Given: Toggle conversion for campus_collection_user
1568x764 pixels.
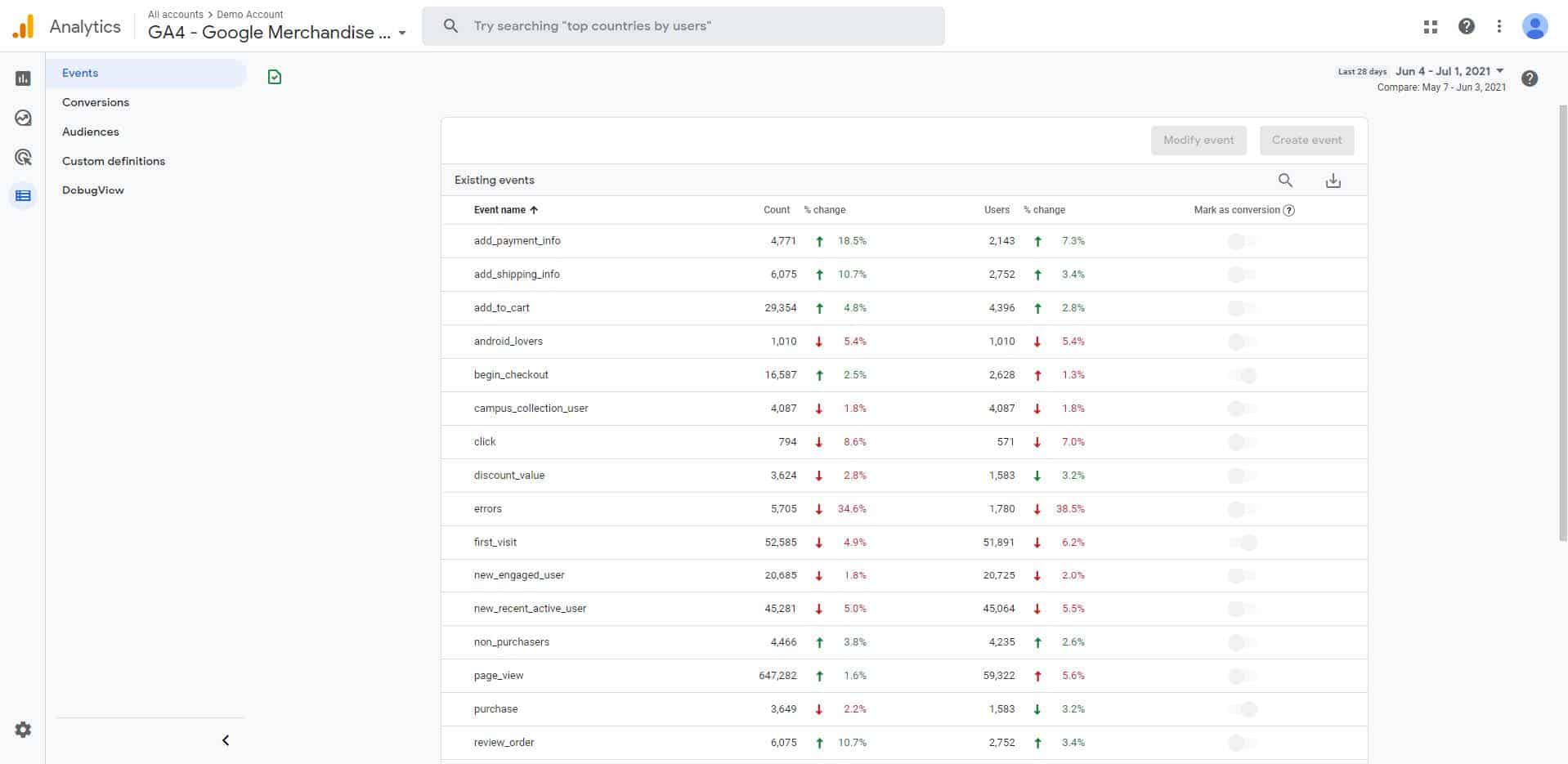Looking at the screenshot, I should (1242, 409).
